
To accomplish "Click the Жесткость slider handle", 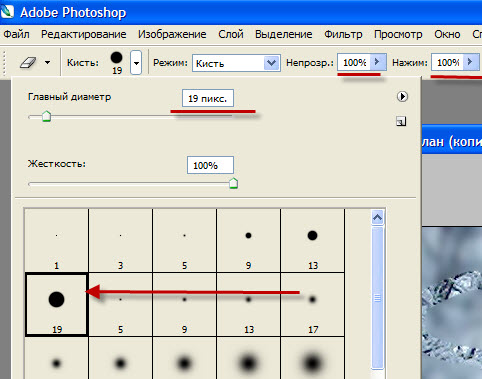I will tap(234, 183).
